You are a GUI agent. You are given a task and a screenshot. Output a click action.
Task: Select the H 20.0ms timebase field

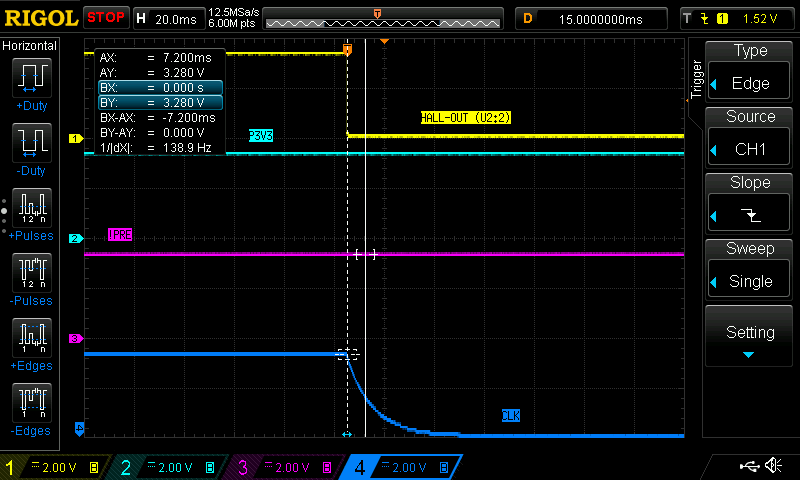pos(169,19)
